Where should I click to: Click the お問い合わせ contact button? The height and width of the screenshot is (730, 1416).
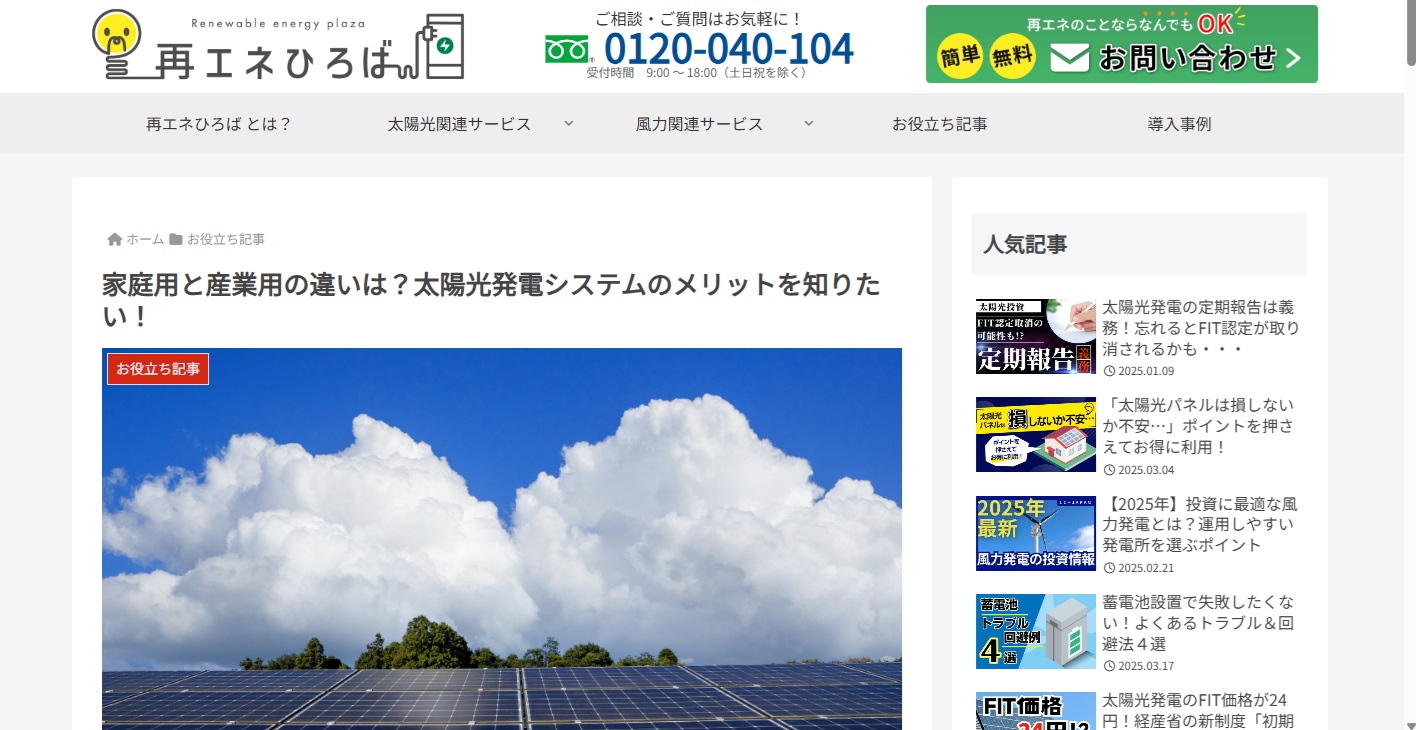click(1122, 44)
